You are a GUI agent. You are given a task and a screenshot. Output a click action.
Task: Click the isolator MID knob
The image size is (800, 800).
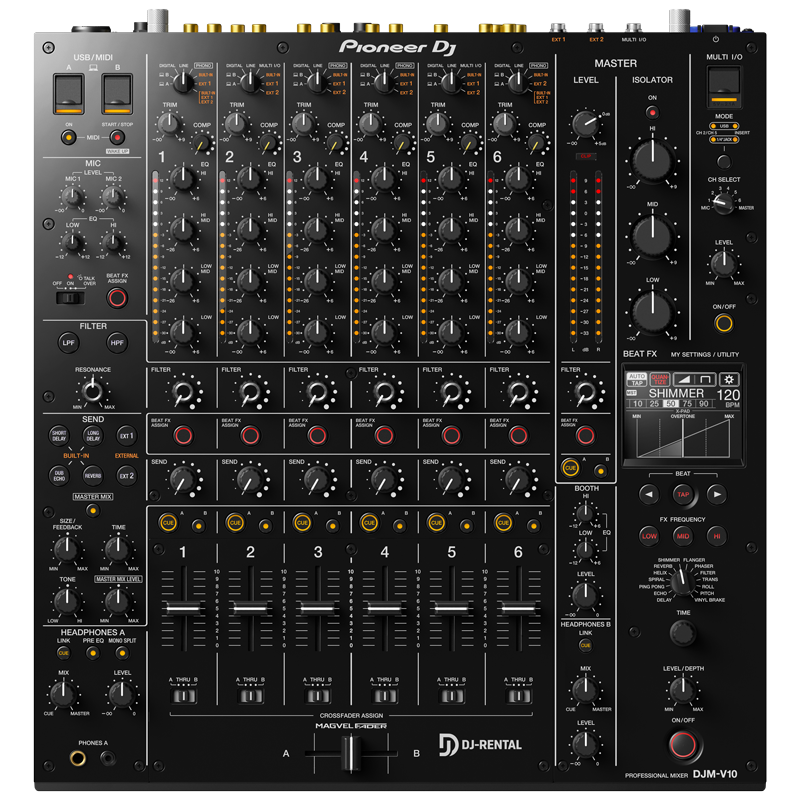(653, 236)
